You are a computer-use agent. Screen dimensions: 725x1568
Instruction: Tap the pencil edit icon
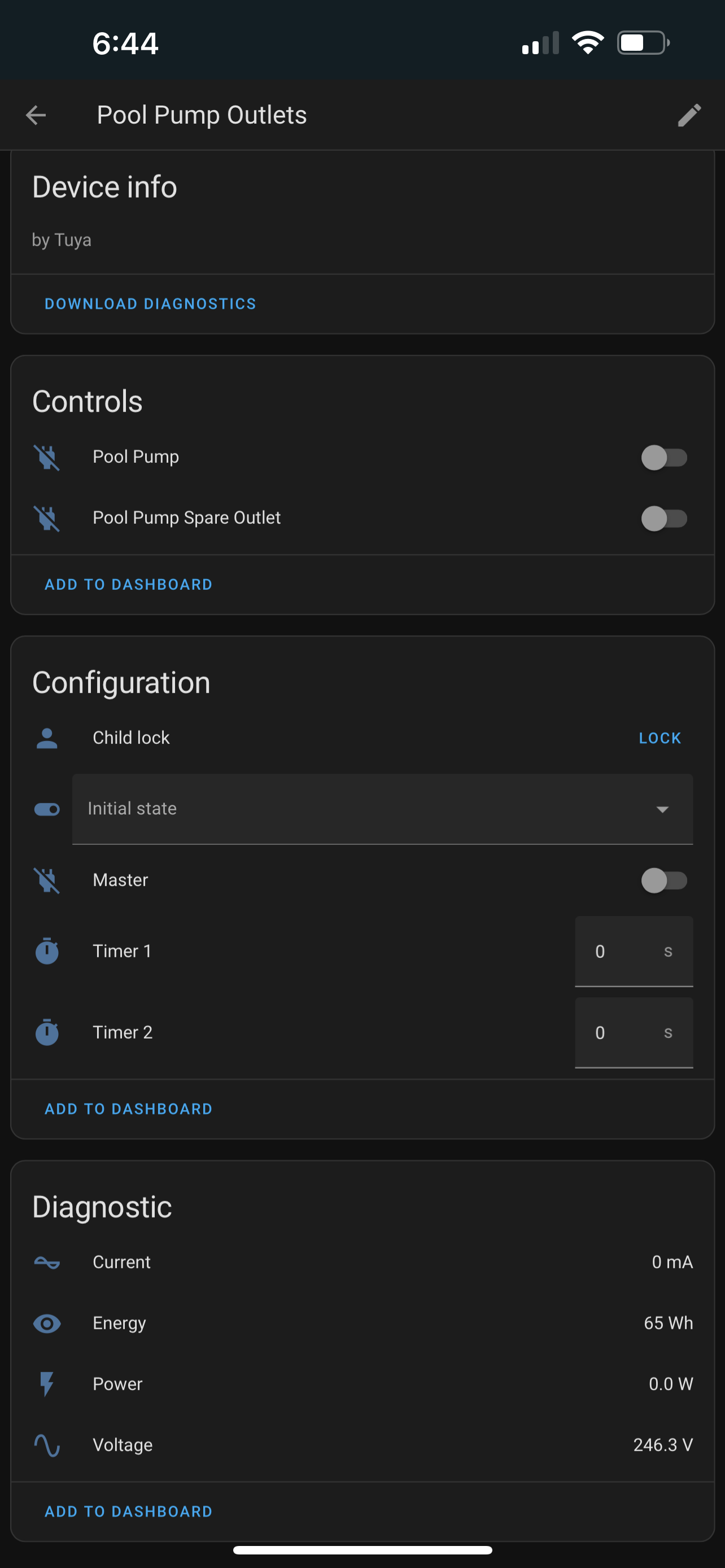(x=689, y=115)
